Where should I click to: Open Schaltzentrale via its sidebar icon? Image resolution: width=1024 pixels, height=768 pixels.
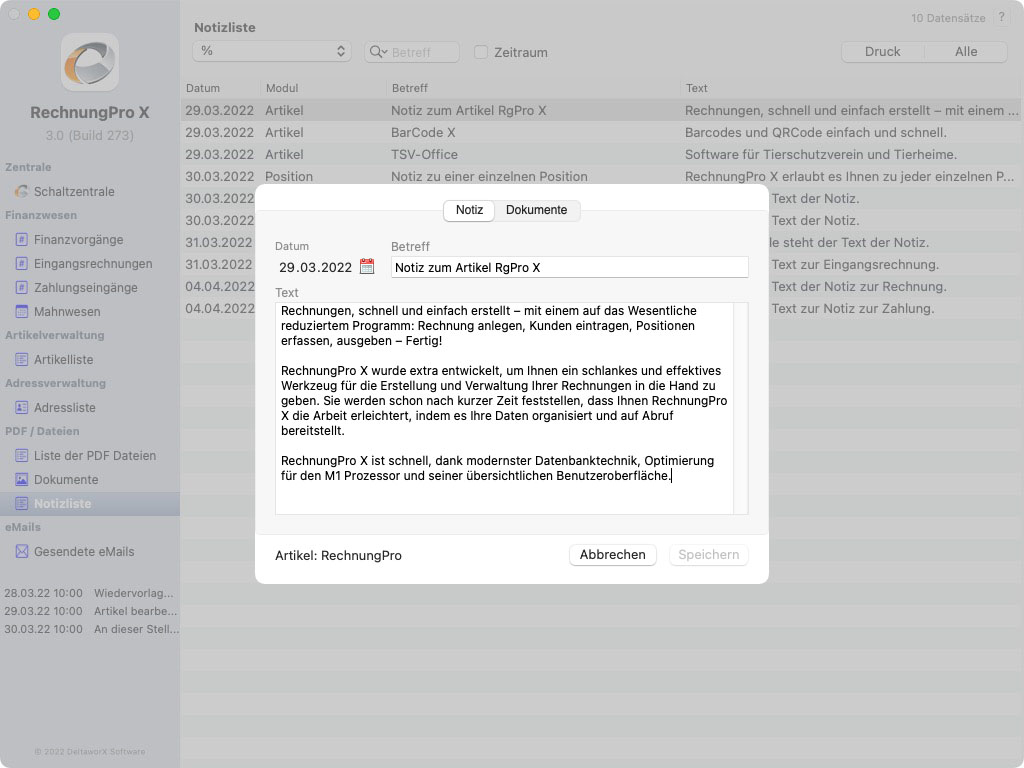click(x=22, y=191)
